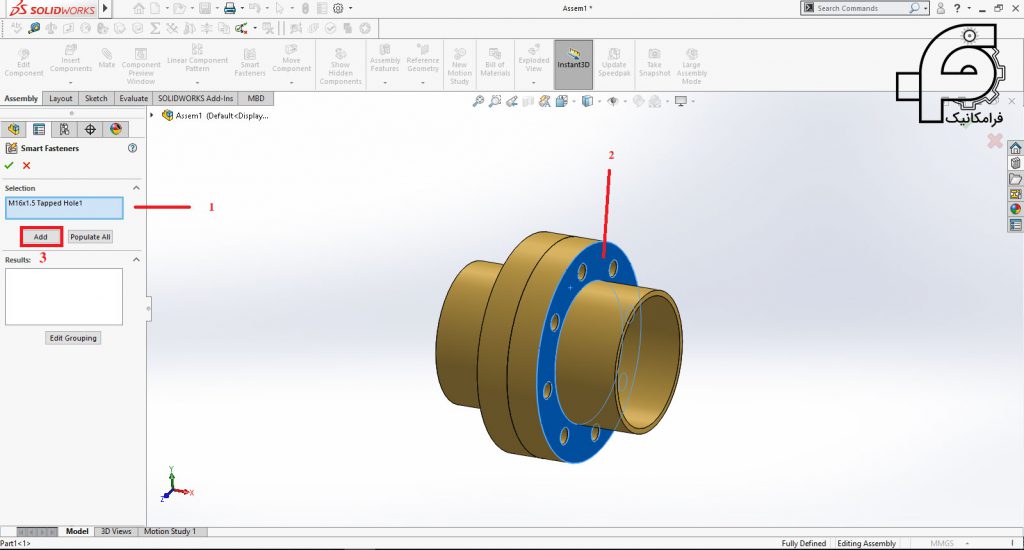1024x550 pixels.
Task: Open Custom Properties task pane icon
Action: (1016, 225)
